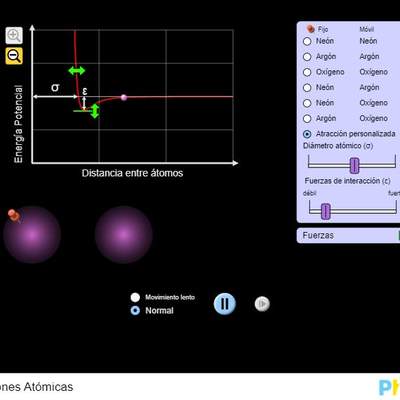Click the σ symbol on the graph

tap(55, 88)
